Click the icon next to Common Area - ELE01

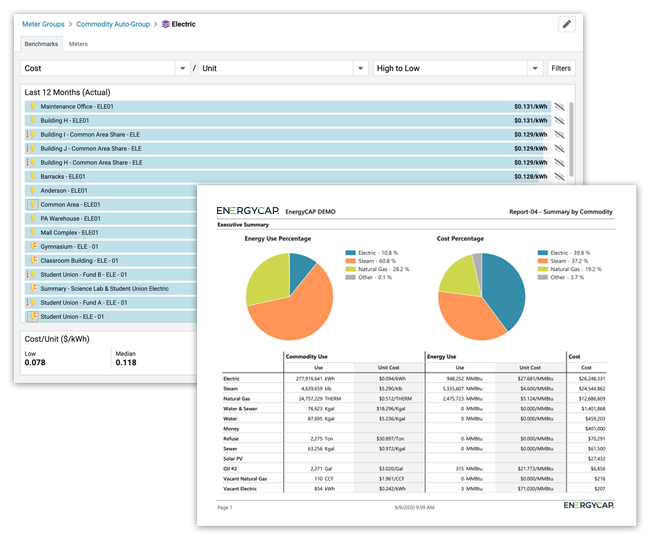[32, 204]
